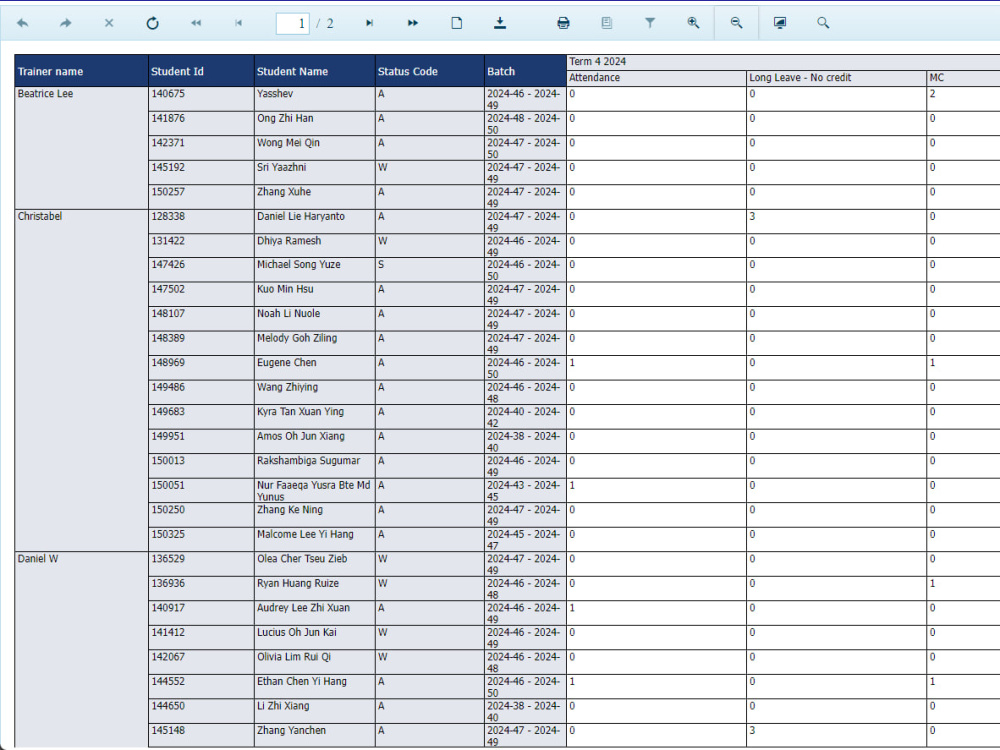Open the export download menu

pos(500,23)
